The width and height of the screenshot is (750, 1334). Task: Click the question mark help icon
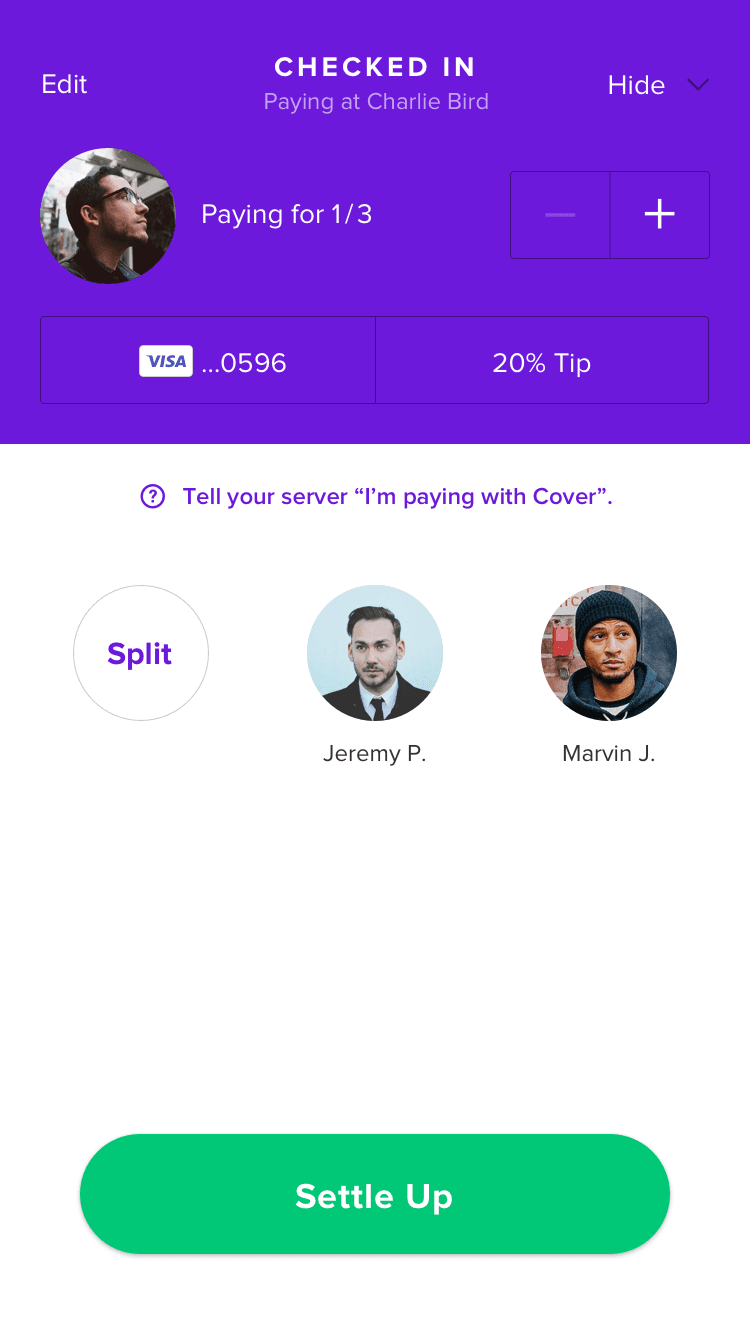tap(152, 496)
